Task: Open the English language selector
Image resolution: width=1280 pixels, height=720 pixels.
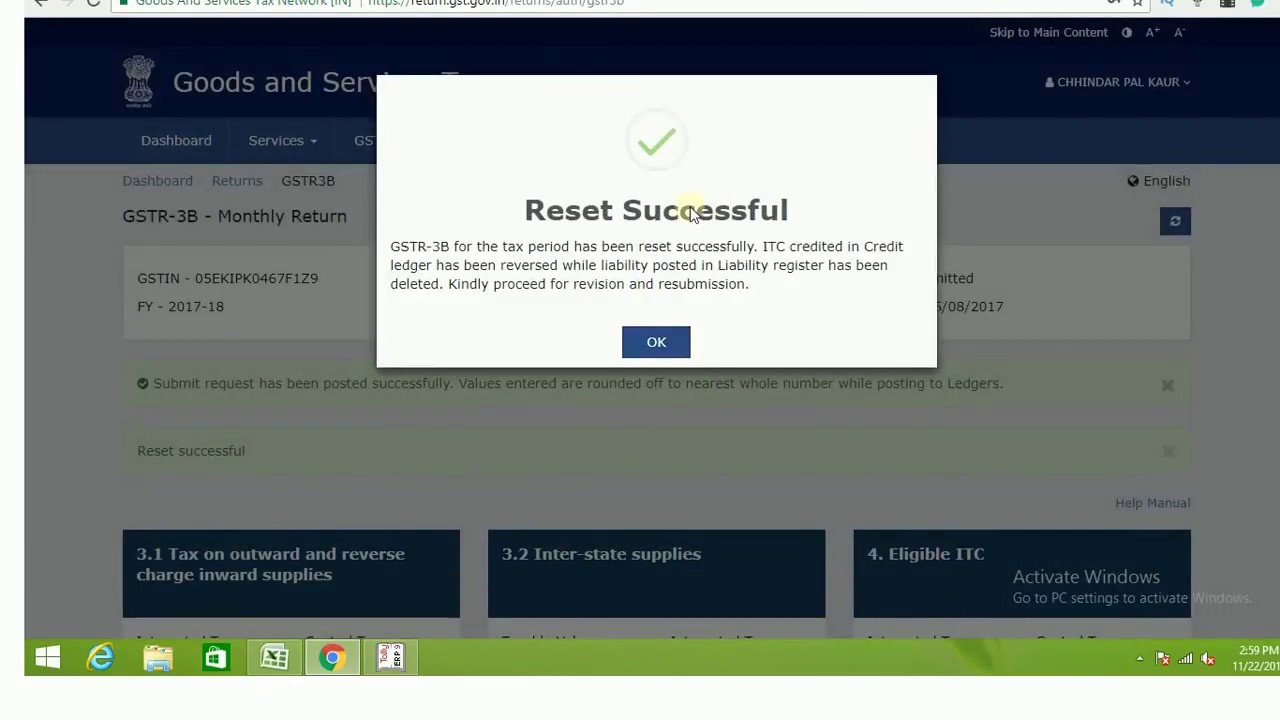Action: click(1159, 181)
